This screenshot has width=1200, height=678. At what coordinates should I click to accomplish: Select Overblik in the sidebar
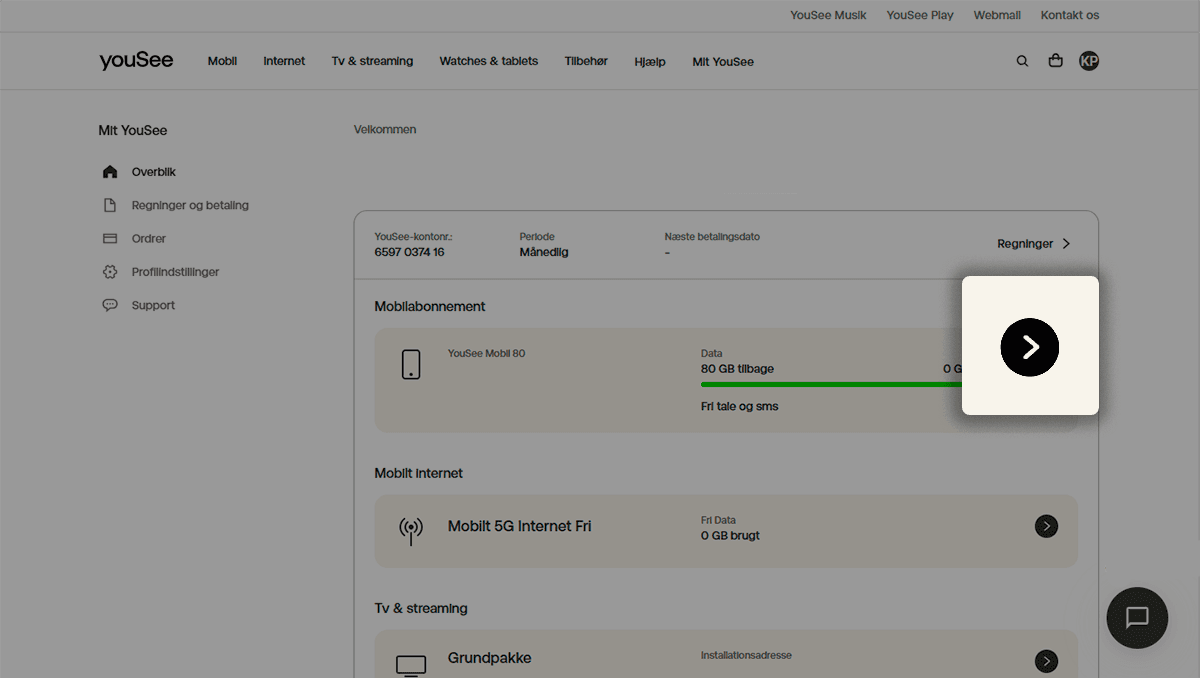tap(153, 172)
